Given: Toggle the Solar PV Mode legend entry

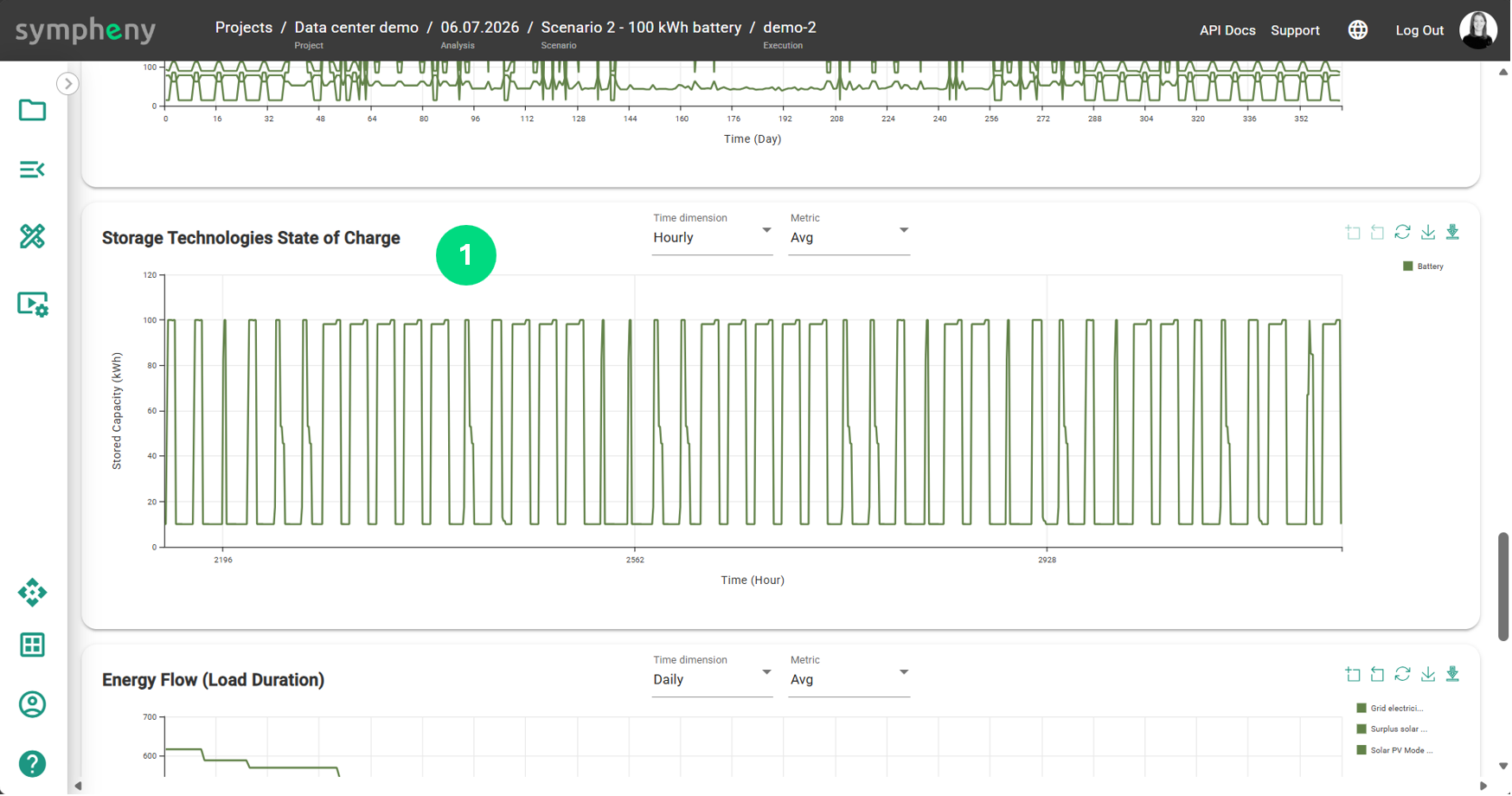Looking at the screenshot, I should click(1395, 751).
